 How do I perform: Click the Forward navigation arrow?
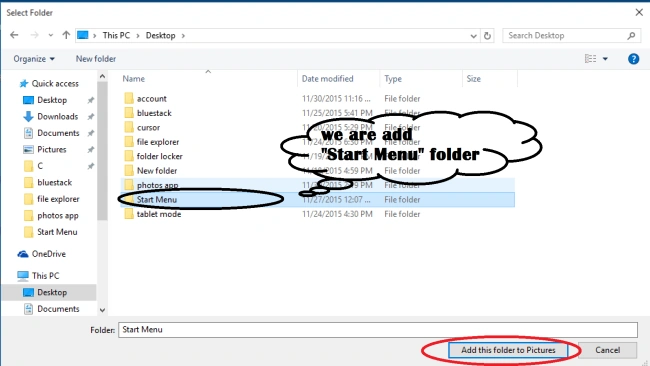coord(34,35)
